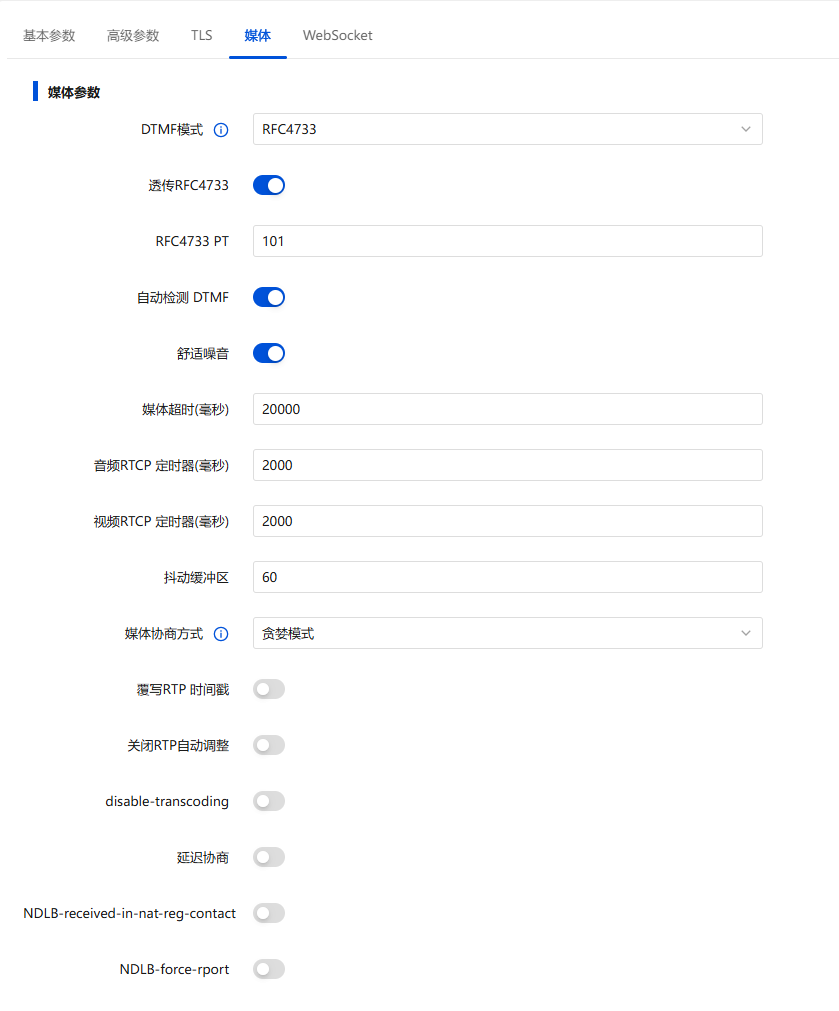This screenshot has height=1011, width=839.
Task: Open the 媒体协商方式 dropdown showing 贪婪模式
Action: [x=506, y=633]
